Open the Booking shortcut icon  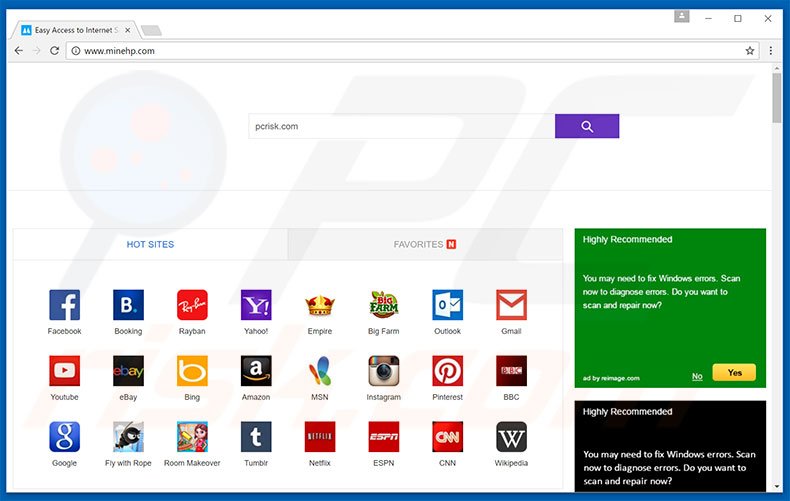128,305
